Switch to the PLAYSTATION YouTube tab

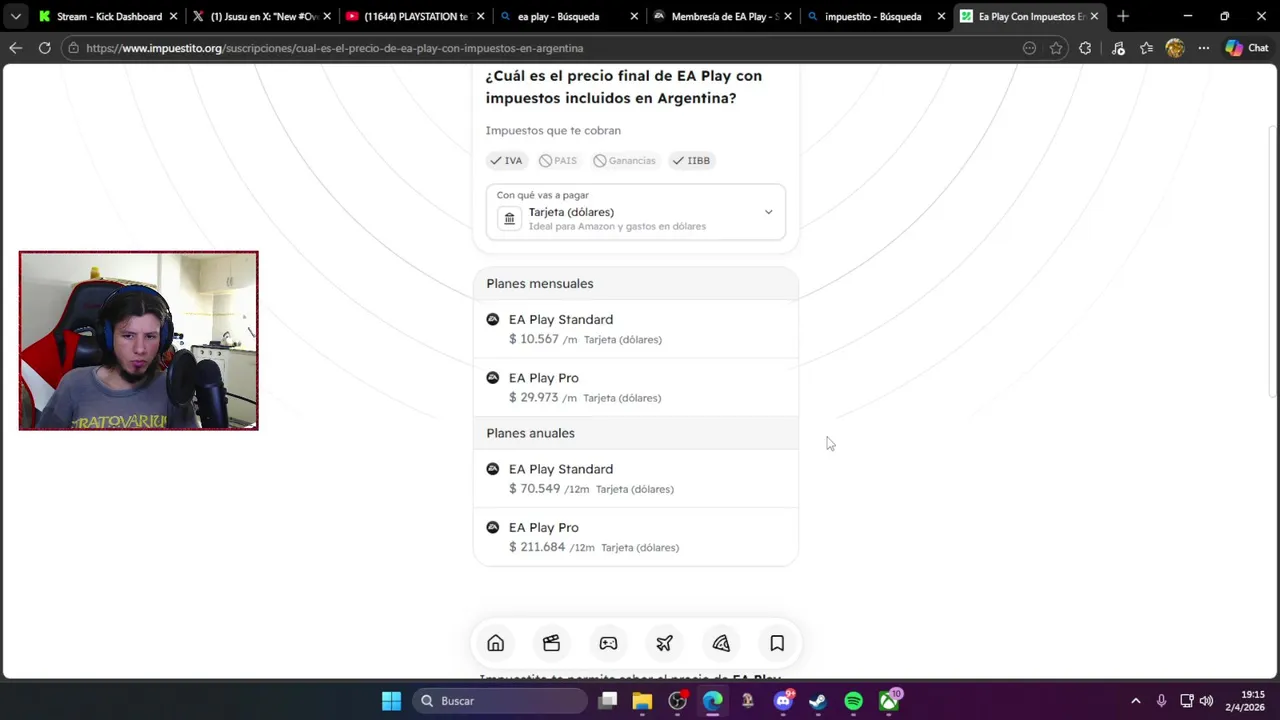(414, 16)
